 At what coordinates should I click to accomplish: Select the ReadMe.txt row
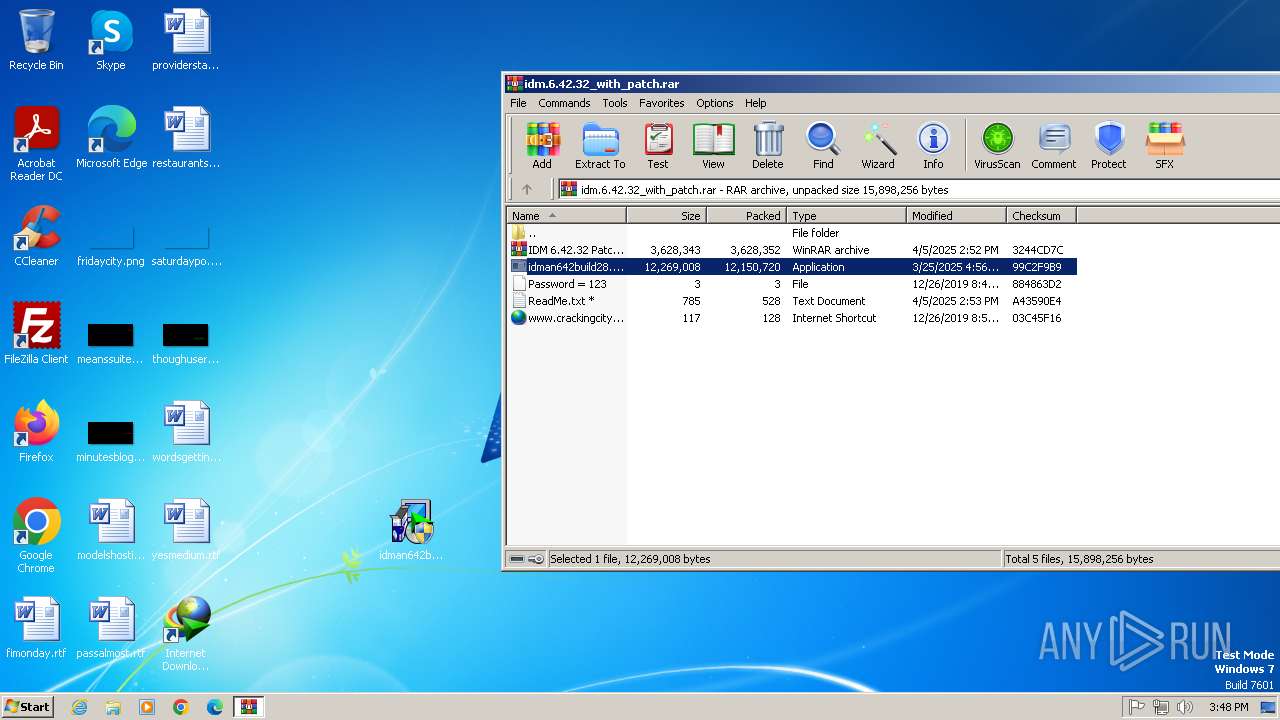point(792,301)
